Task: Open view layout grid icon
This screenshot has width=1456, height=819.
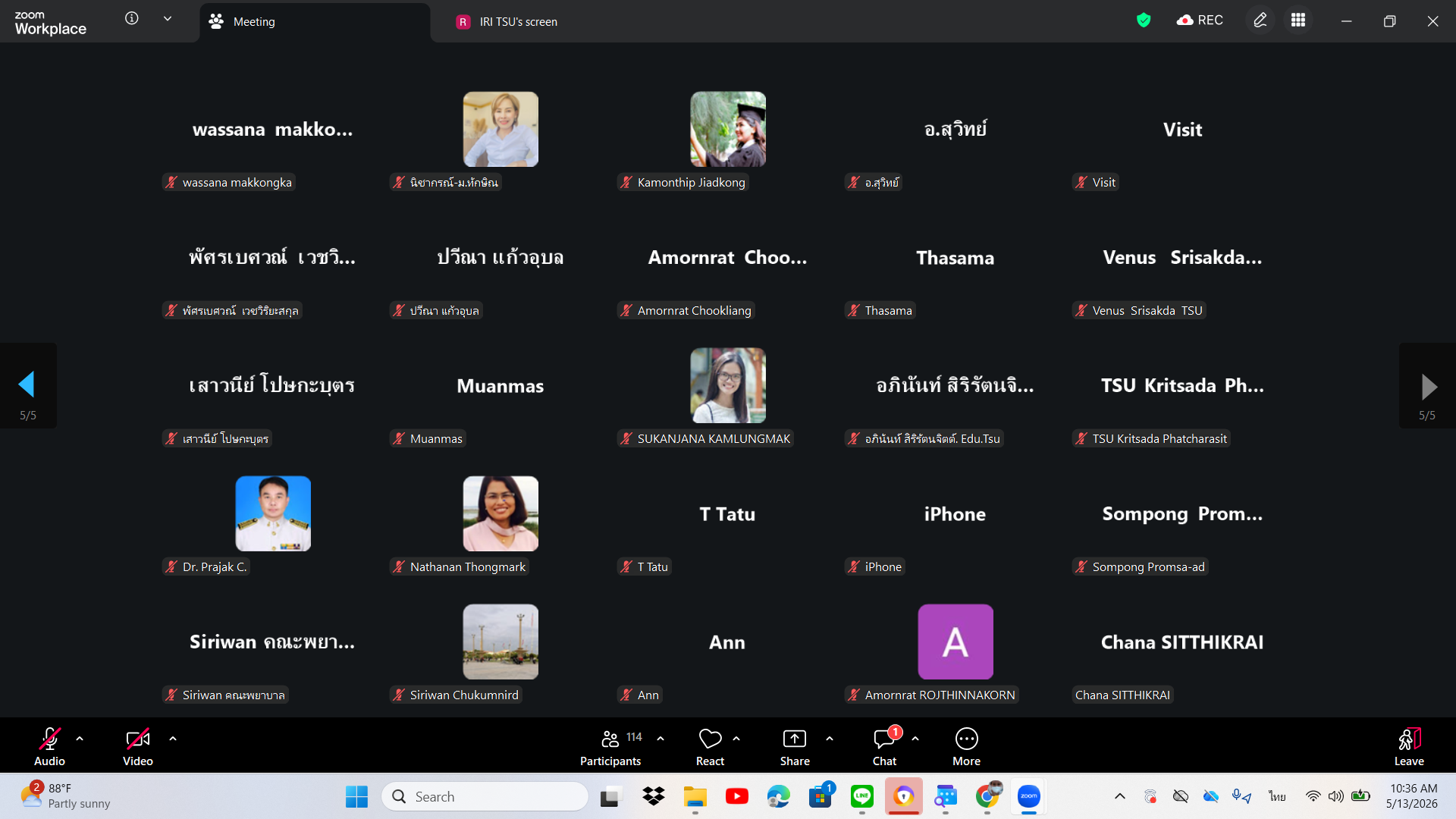Action: click(1298, 20)
